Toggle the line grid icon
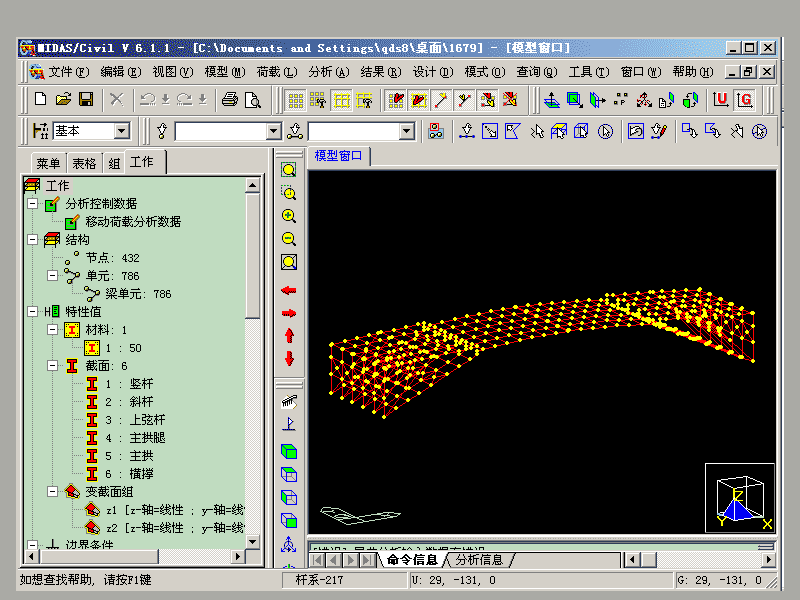 341,100
